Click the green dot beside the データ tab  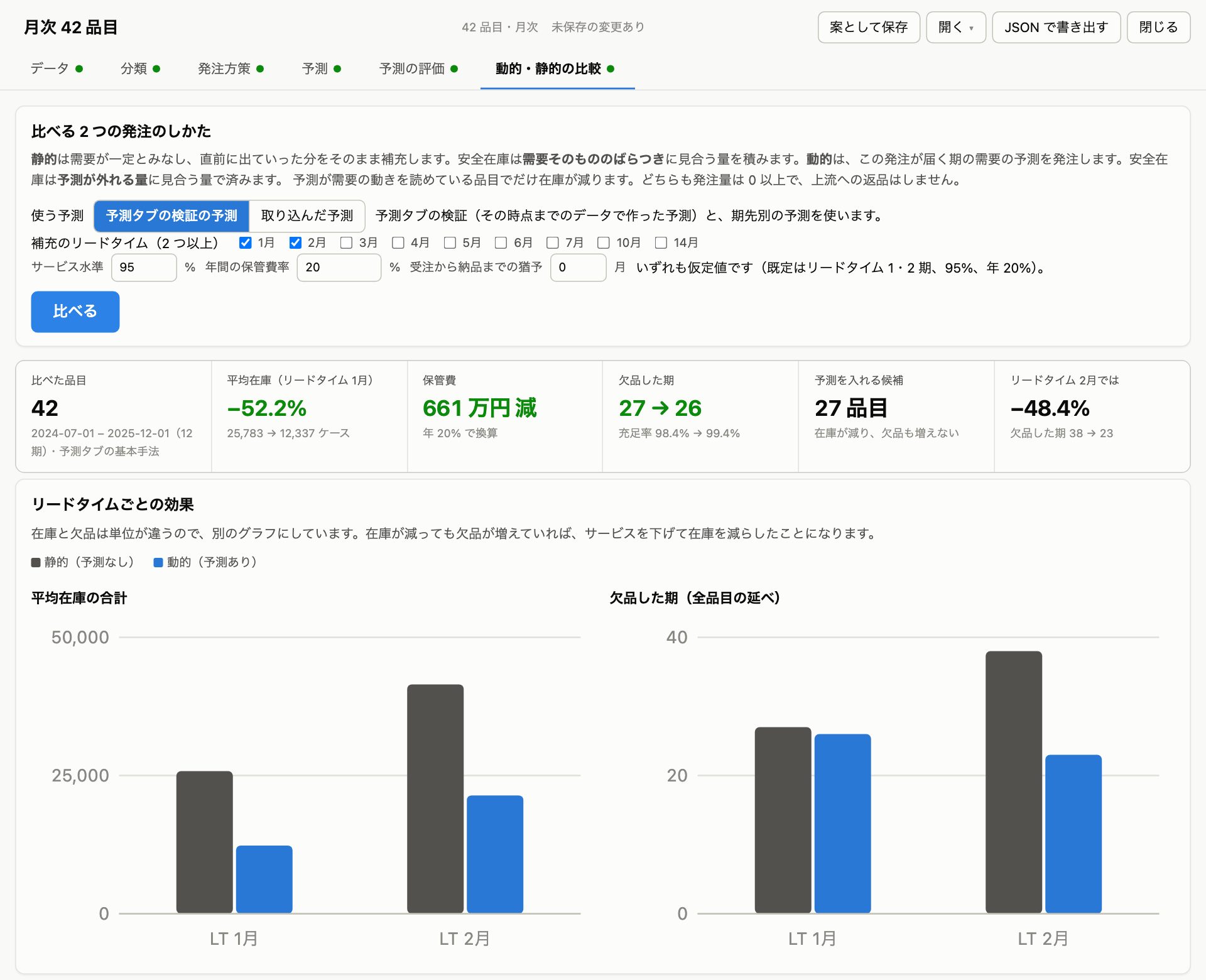[79, 69]
